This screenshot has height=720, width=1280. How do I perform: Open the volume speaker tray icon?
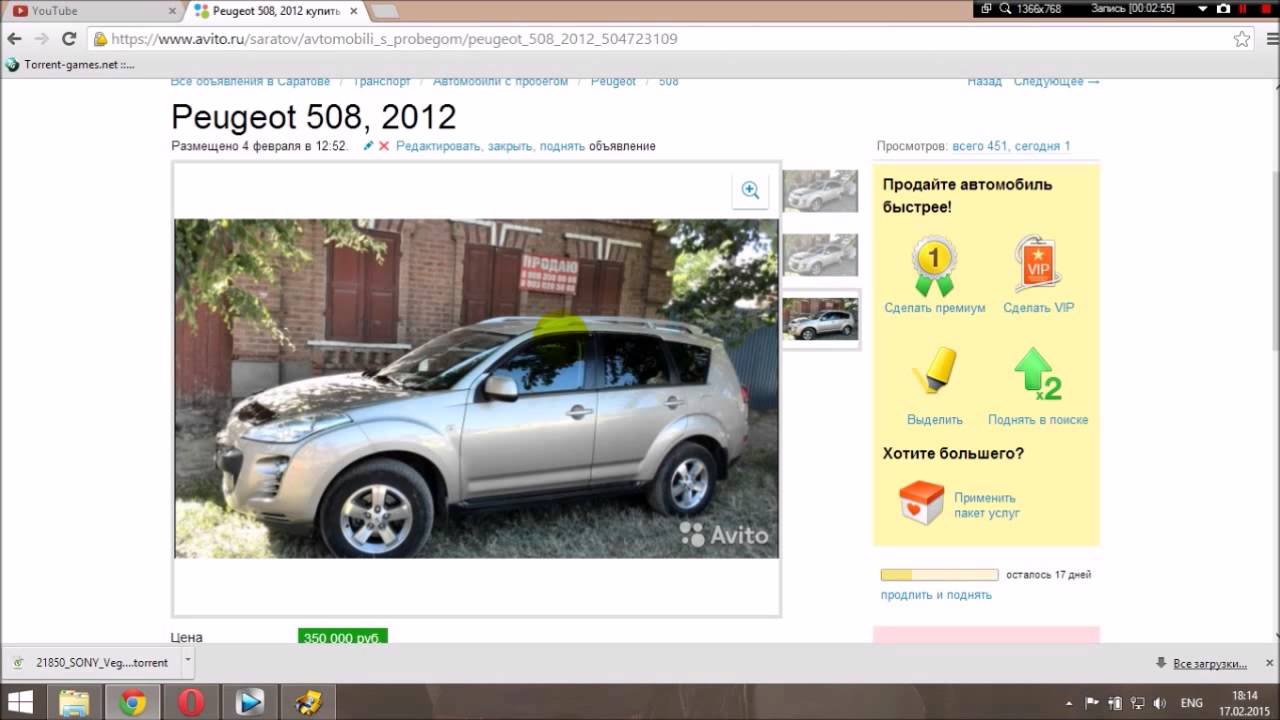point(1160,703)
